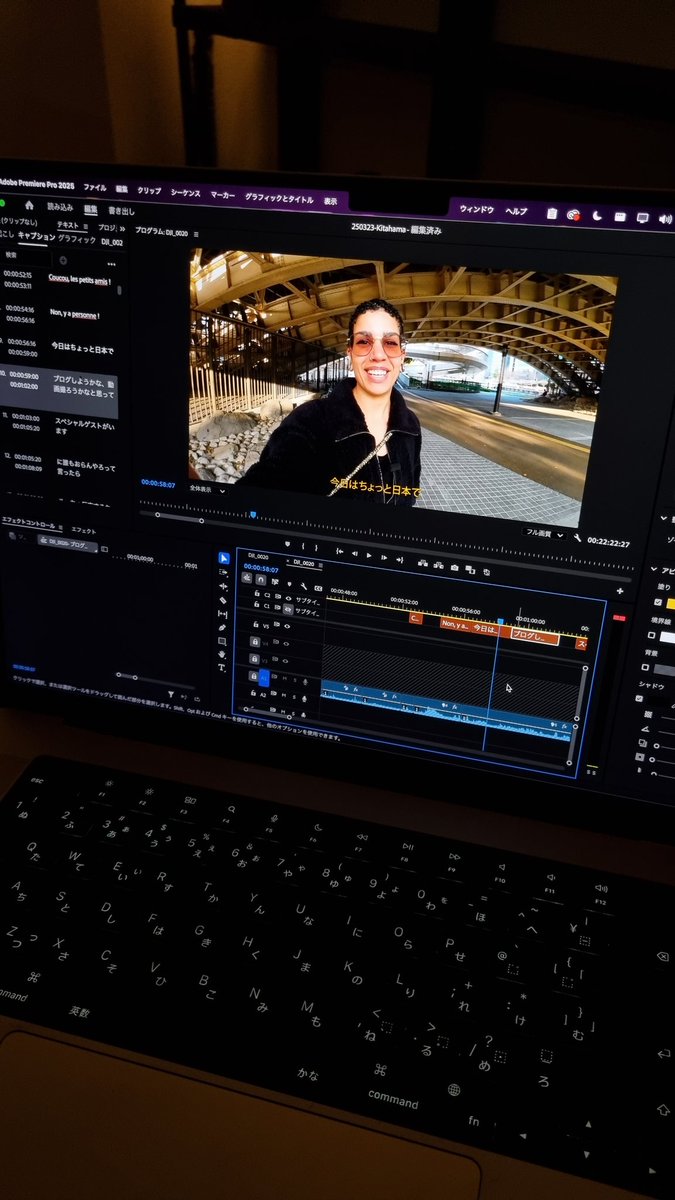The height and width of the screenshot is (1200, 675).
Task: Click the Home icon in workspace bar
Action: coord(29,206)
